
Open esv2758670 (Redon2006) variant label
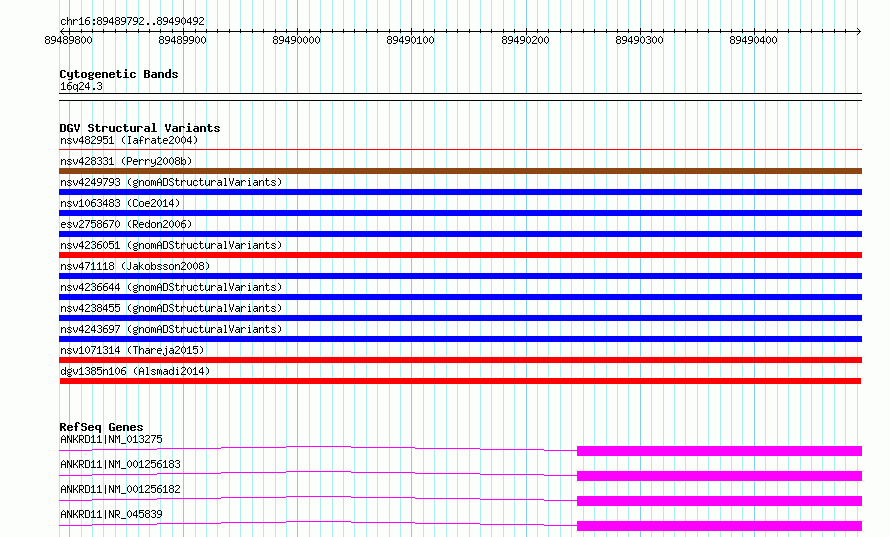coord(126,224)
